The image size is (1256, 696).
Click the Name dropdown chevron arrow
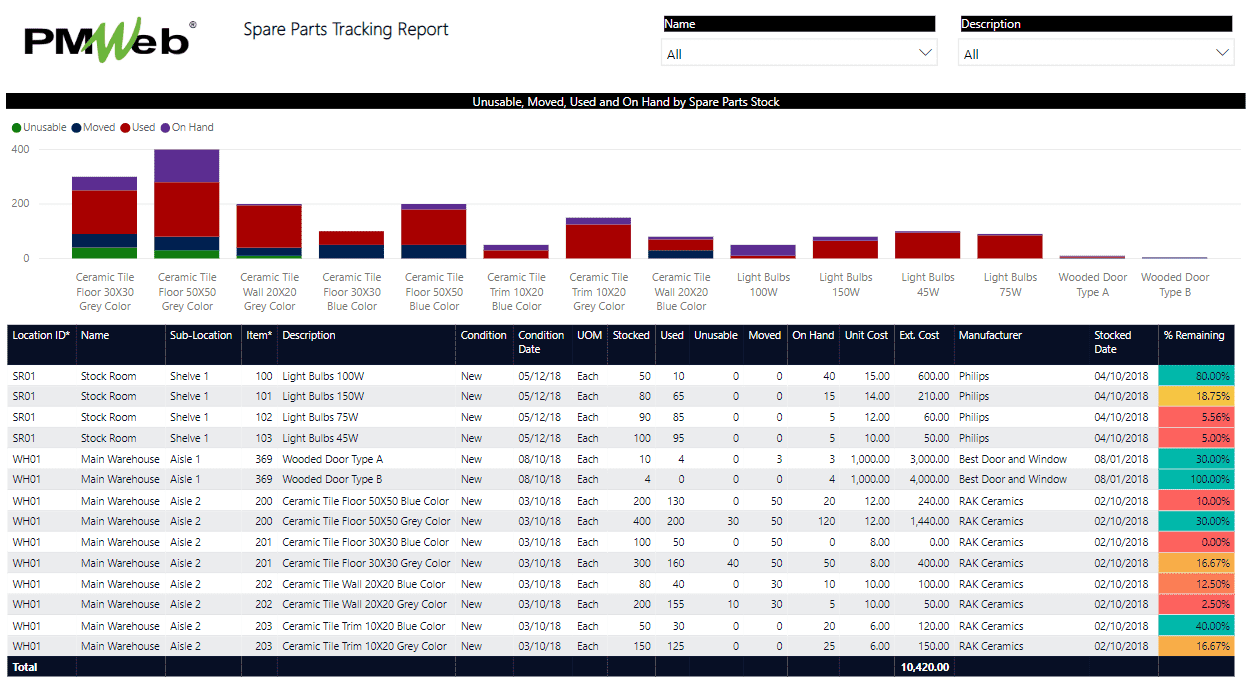point(925,53)
